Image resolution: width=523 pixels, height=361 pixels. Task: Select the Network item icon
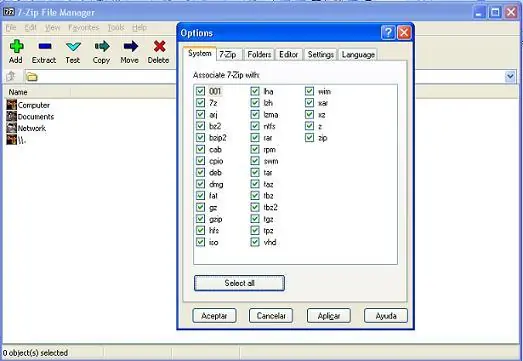pos(11,128)
